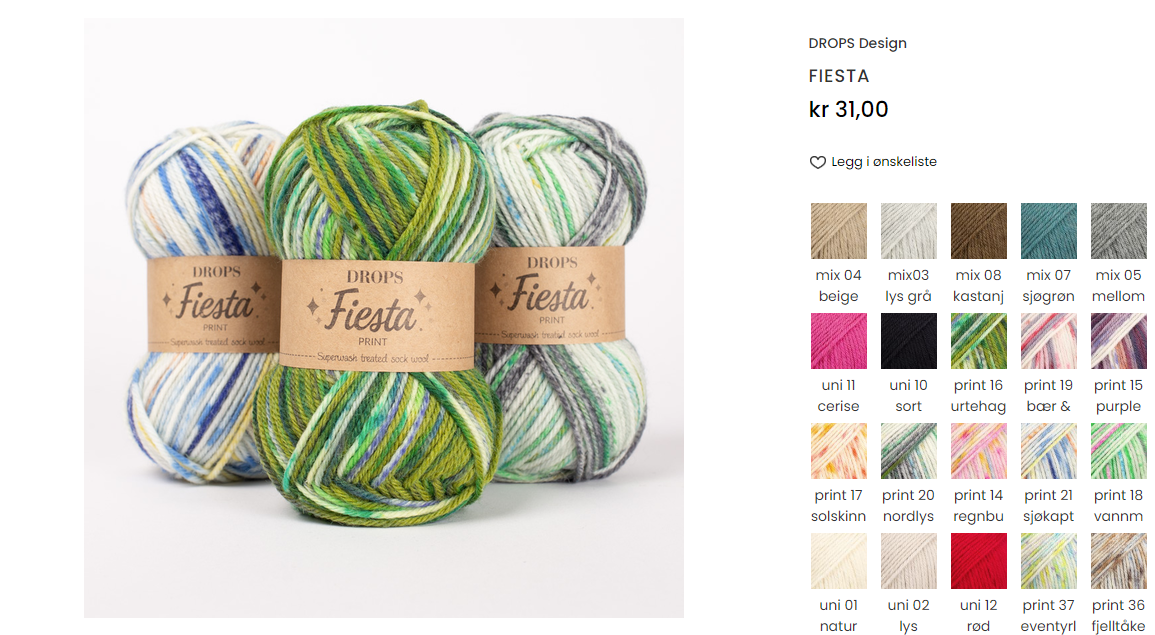The height and width of the screenshot is (635, 1155).
Task: Choose the mix03 lys grå yarn color
Action: pos(908,231)
